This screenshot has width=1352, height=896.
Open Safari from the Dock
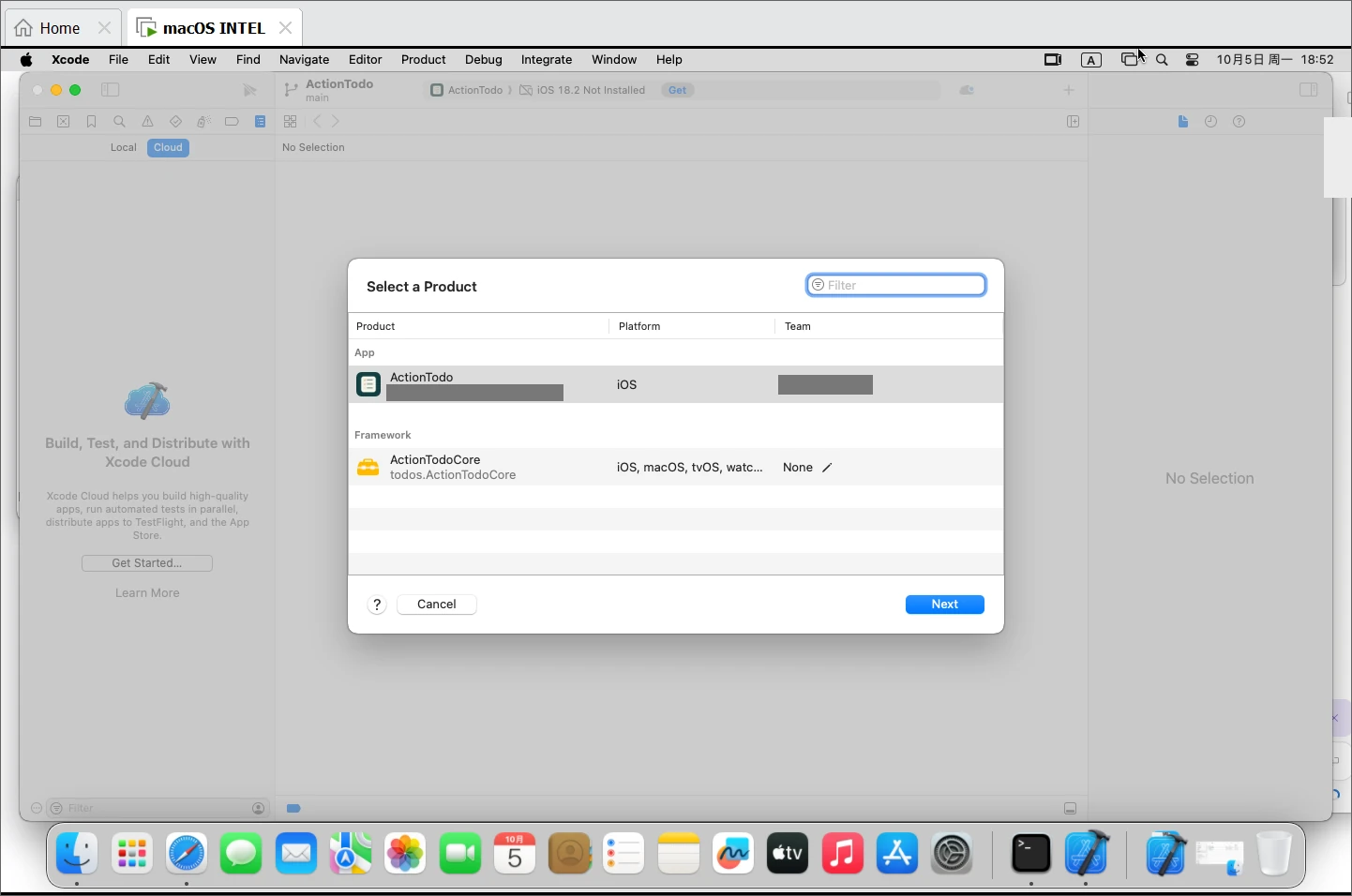(187, 854)
